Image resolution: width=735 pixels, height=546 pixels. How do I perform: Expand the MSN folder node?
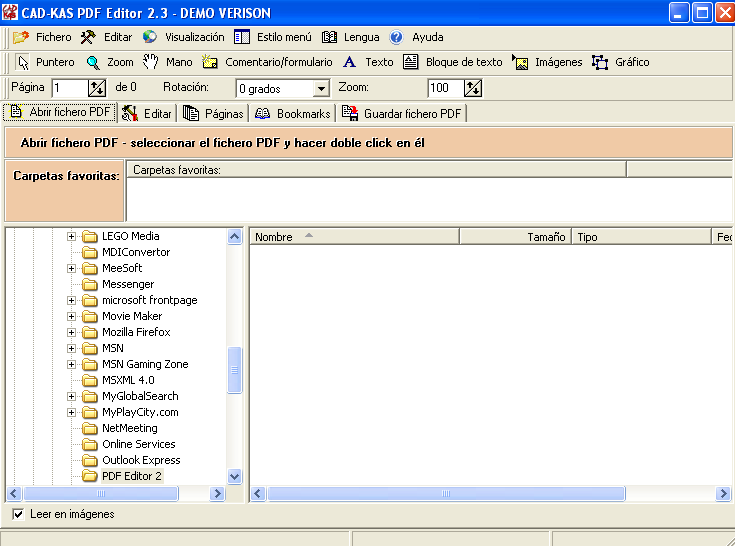pyautogui.click(x=71, y=348)
